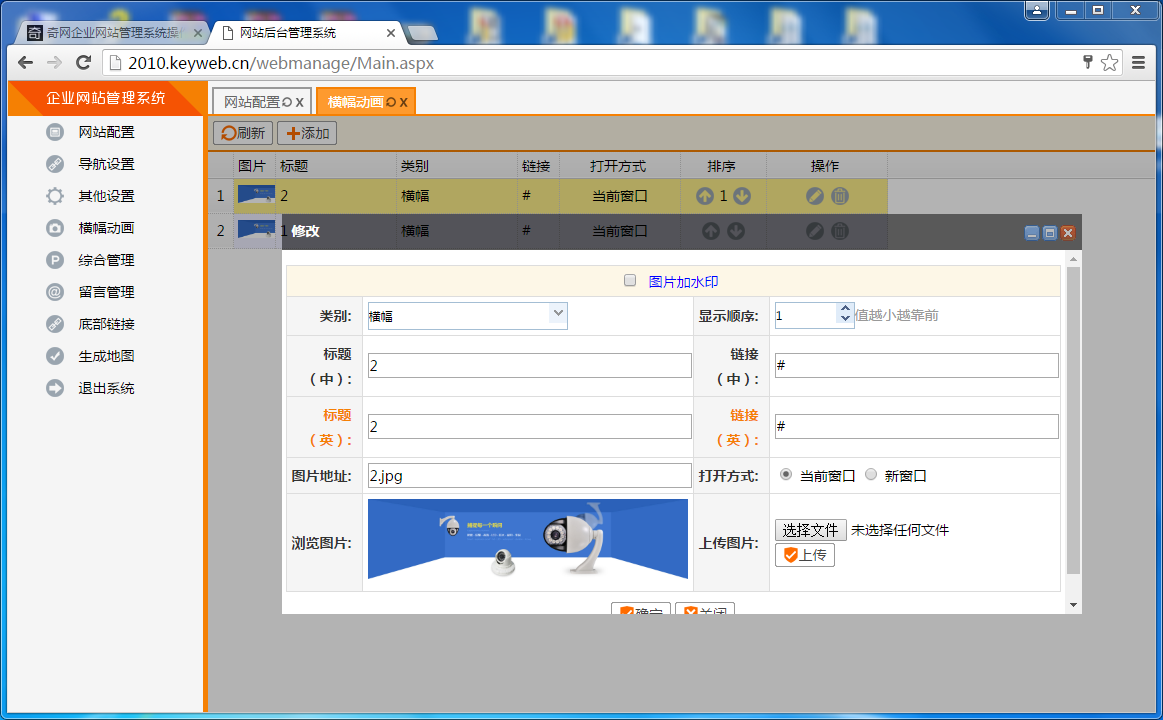Click the 当前窗口 cell in table row 1
This screenshot has width=1163, height=720.
click(619, 196)
